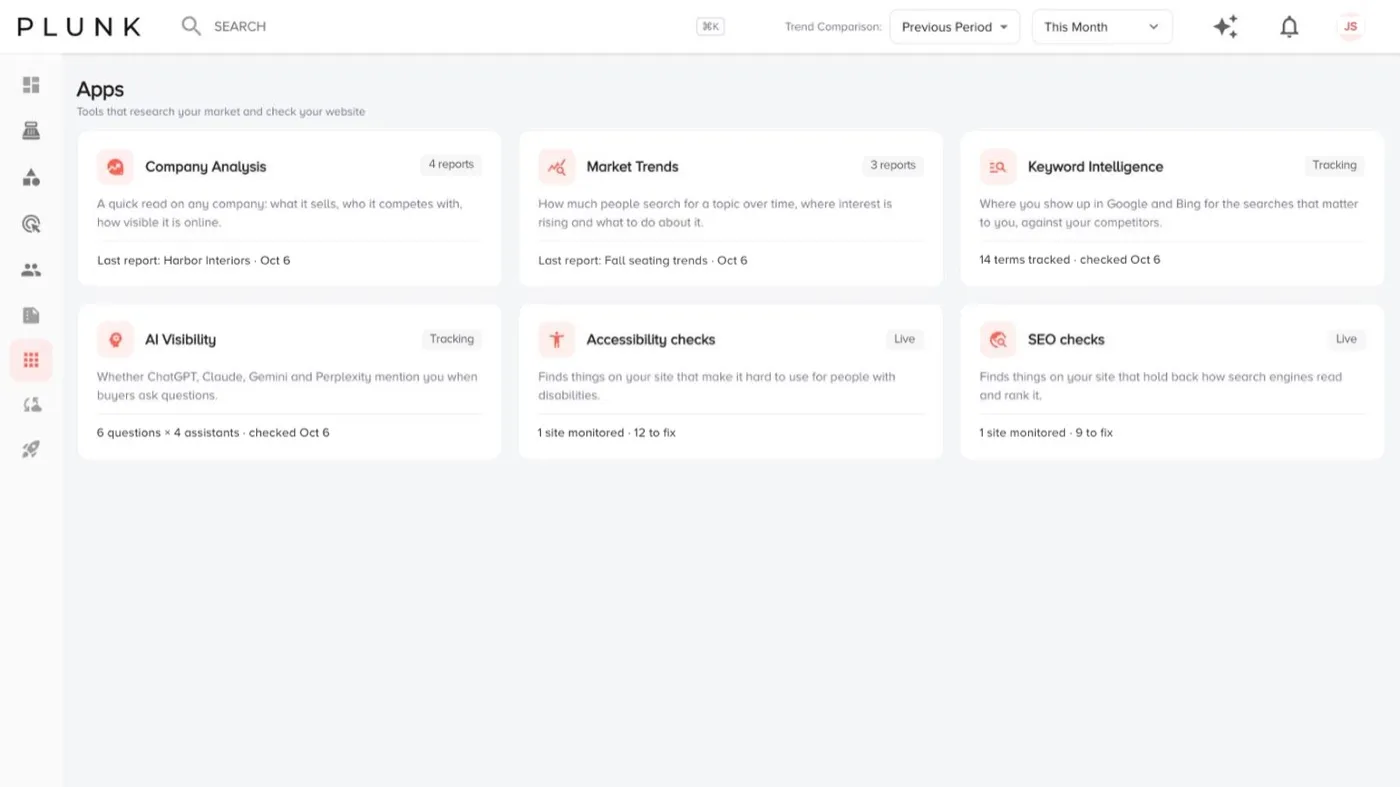Click "14 terms tracked · checked Oct 6"
The height and width of the screenshot is (787, 1400).
[x=1070, y=260]
